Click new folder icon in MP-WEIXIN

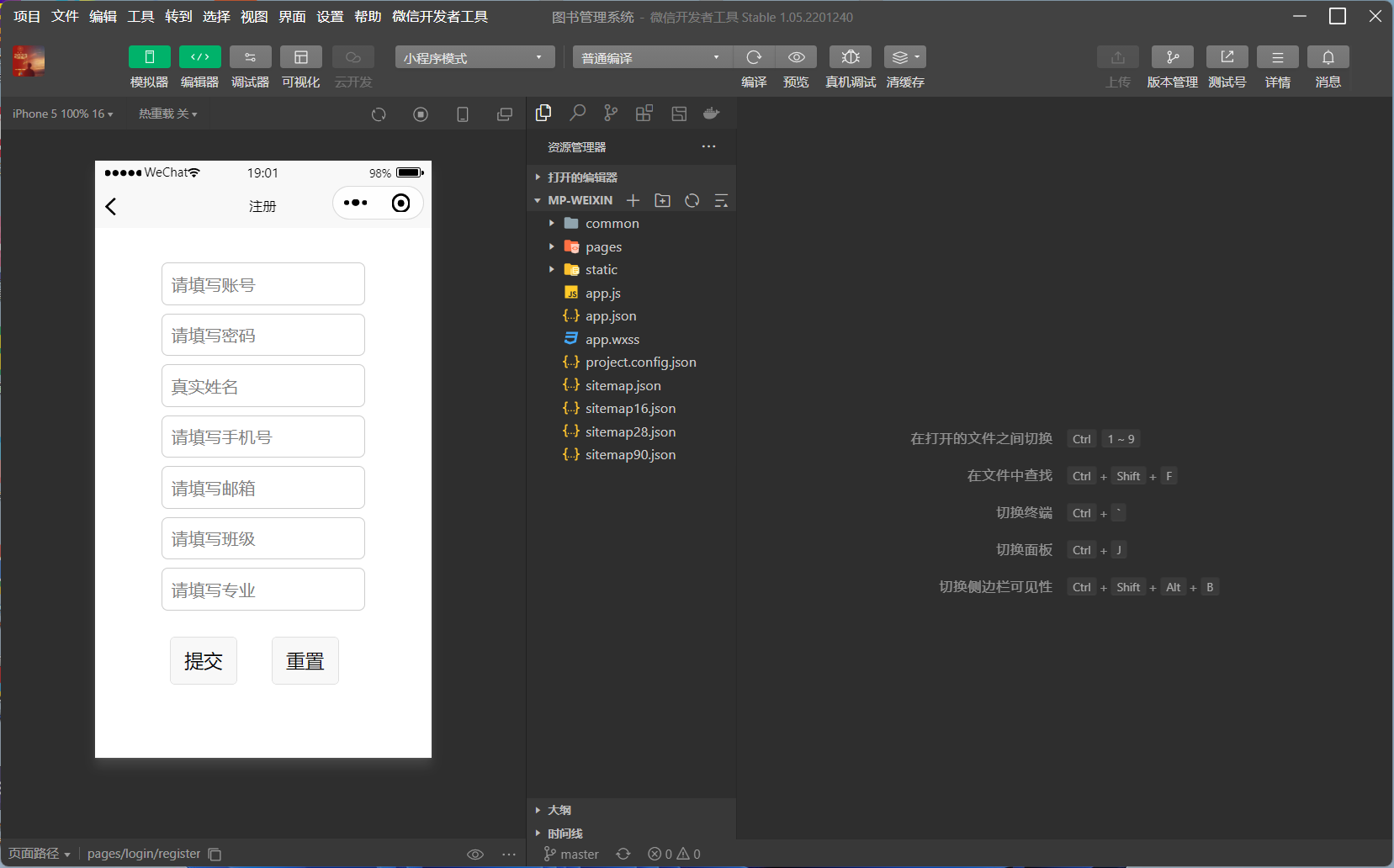coord(663,200)
